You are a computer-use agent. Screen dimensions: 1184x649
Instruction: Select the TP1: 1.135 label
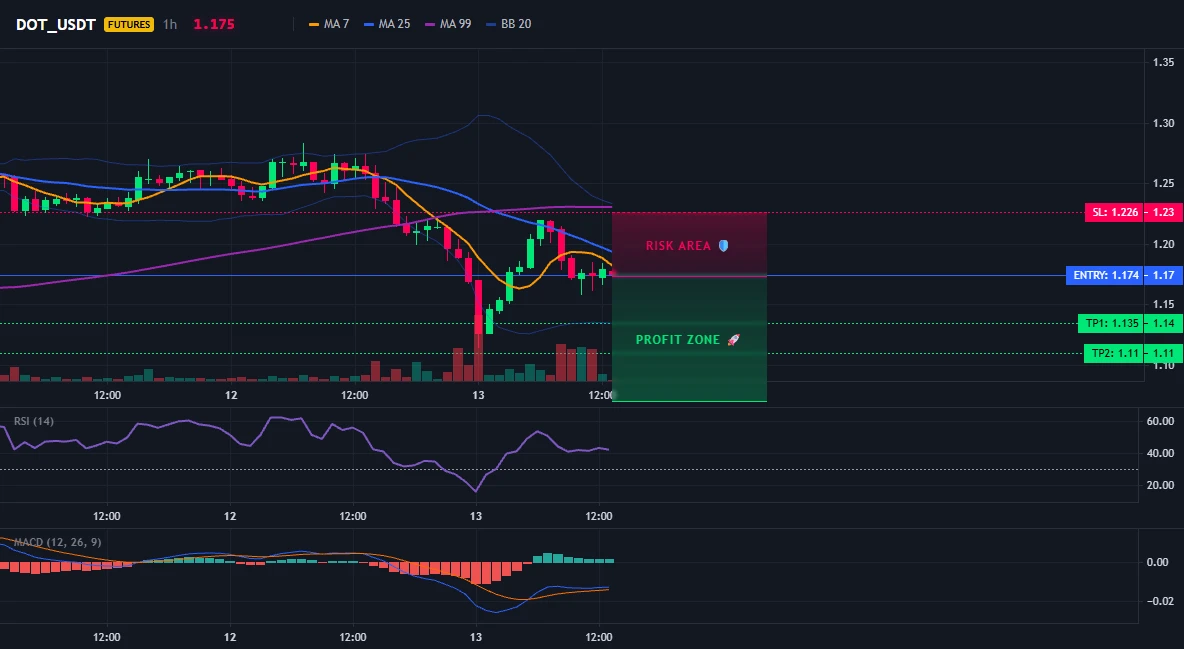(x=1112, y=323)
